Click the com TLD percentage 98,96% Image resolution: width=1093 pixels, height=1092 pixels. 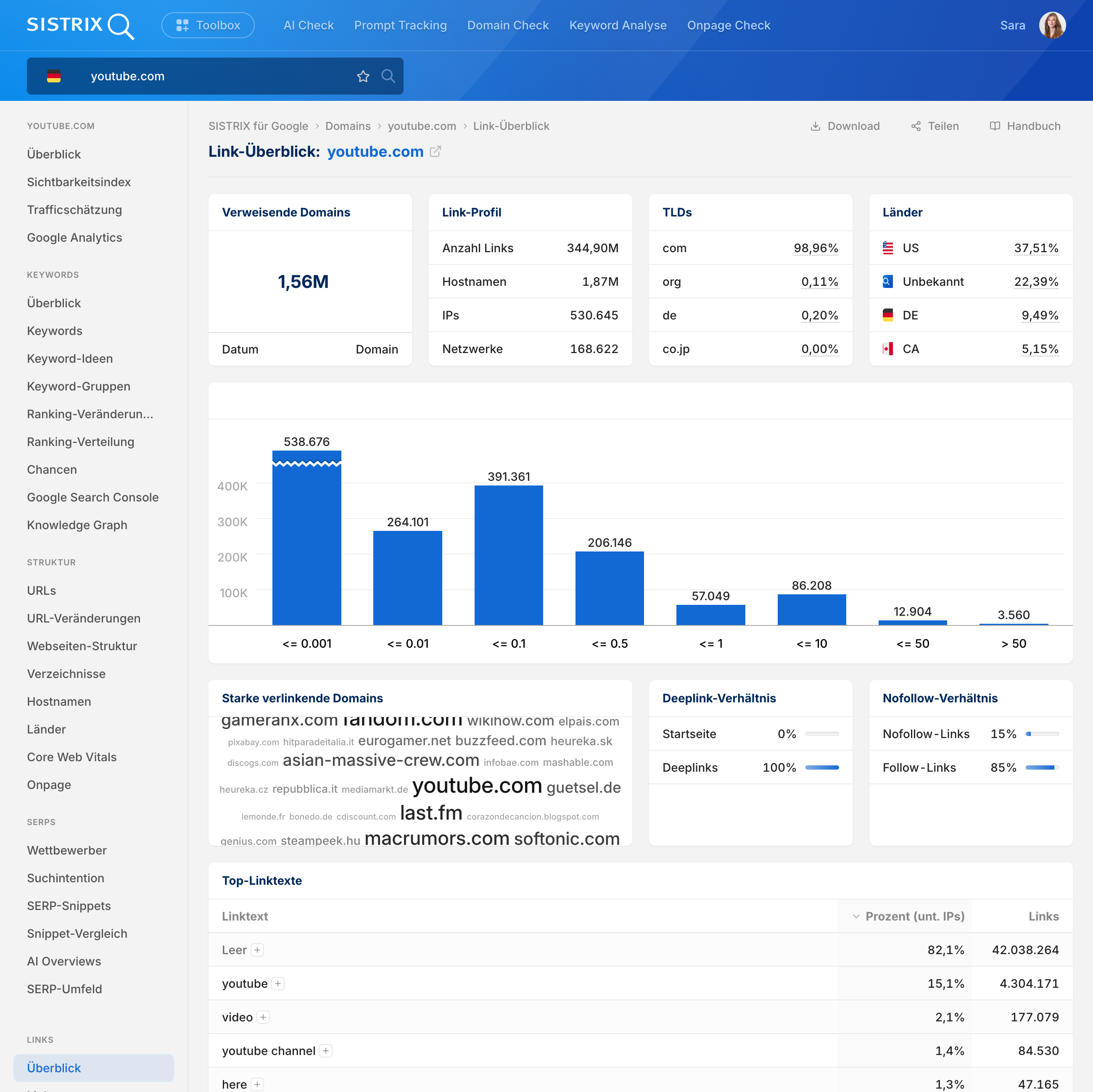815,248
